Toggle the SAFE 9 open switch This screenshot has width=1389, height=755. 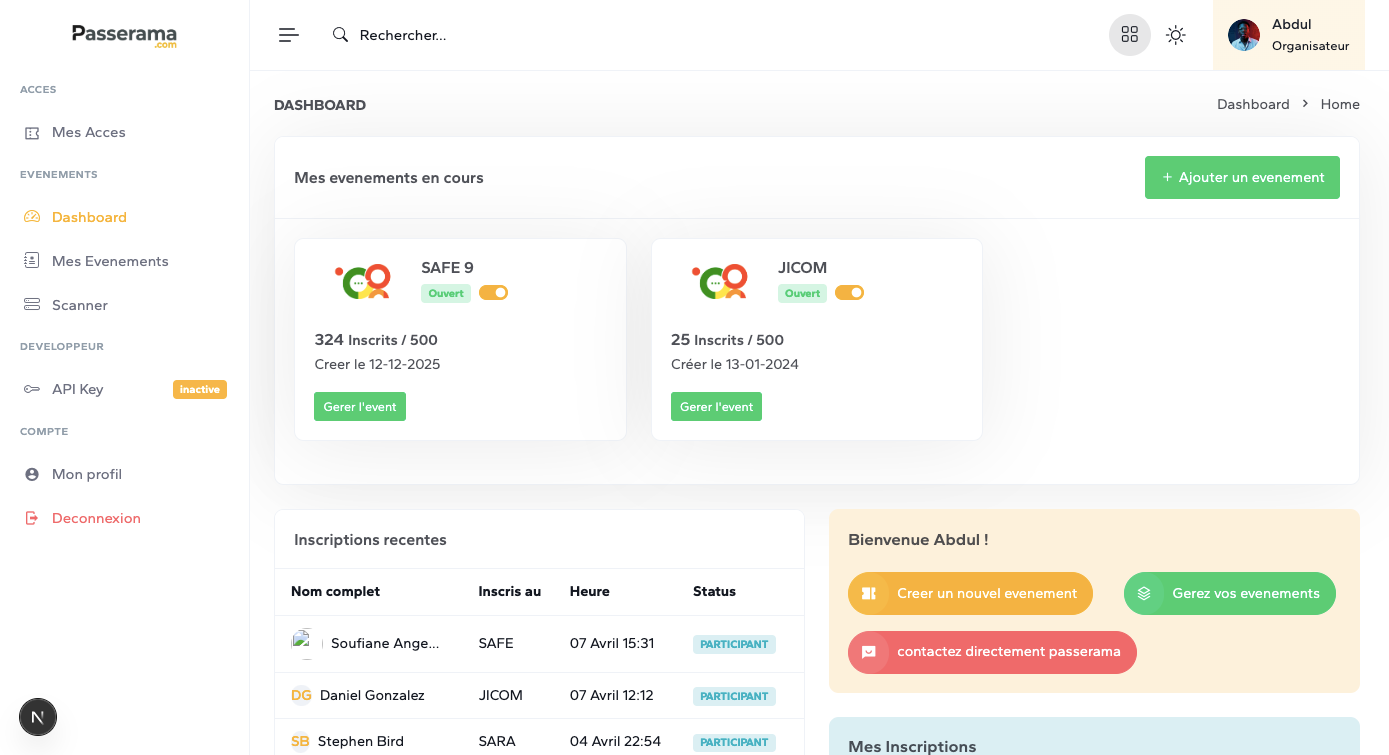coord(493,293)
